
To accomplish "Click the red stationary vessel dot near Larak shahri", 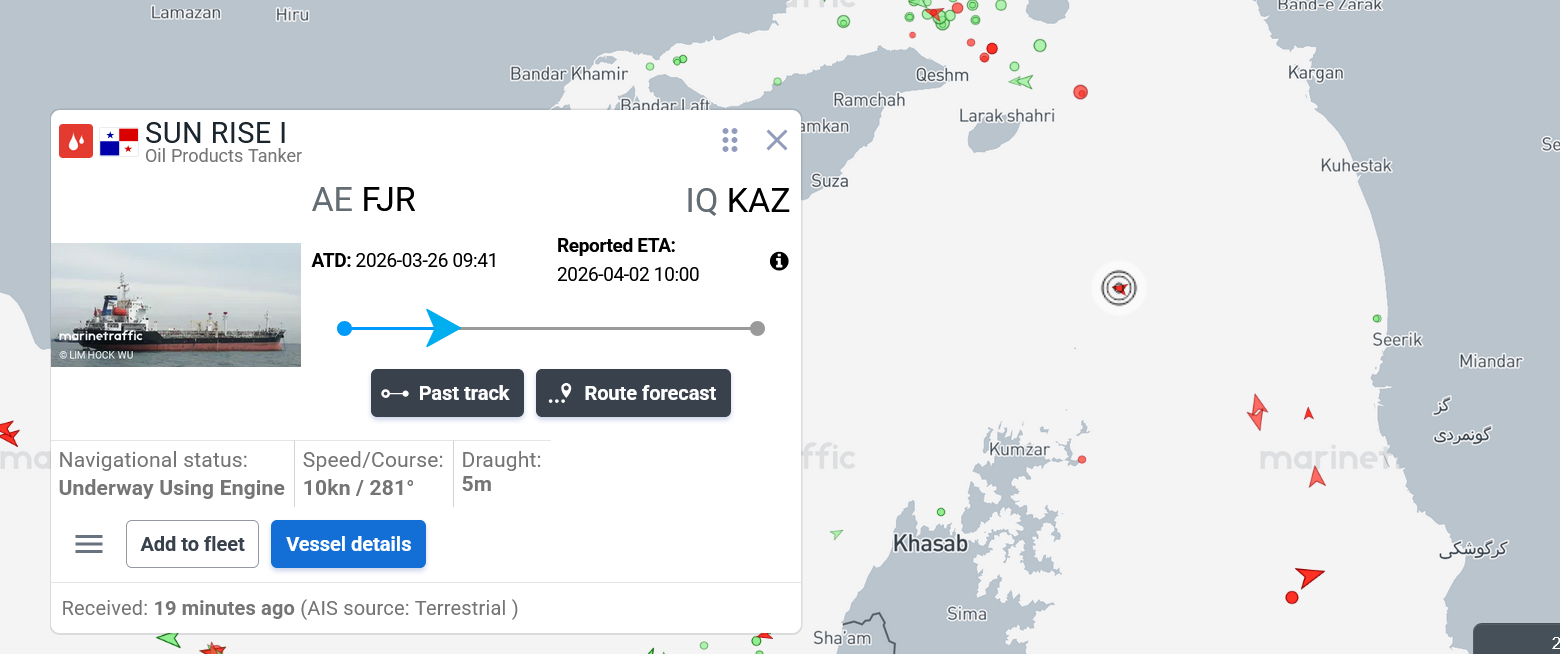I will (x=1080, y=92).
